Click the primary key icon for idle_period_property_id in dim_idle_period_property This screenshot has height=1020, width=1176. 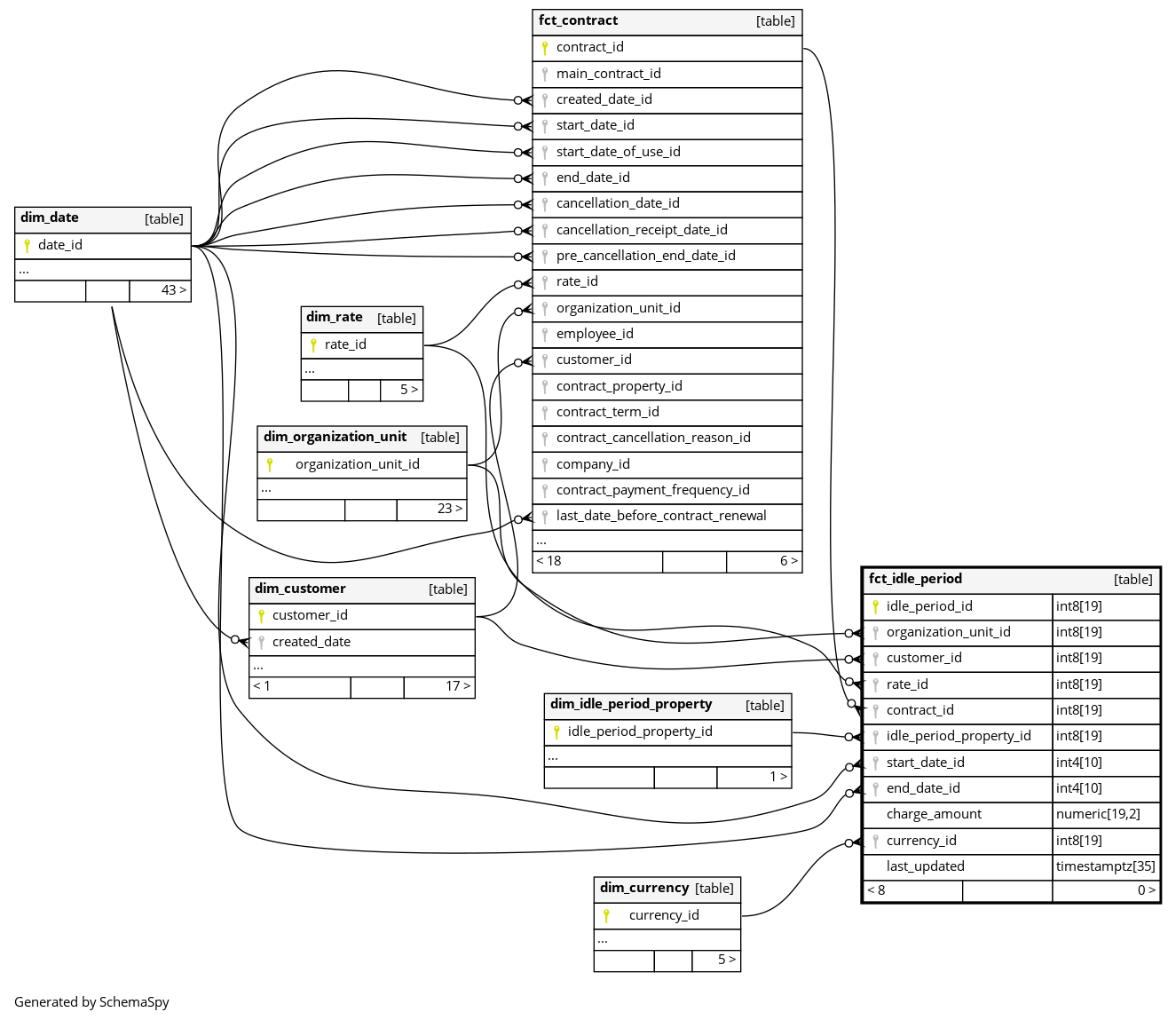(556, 732)
